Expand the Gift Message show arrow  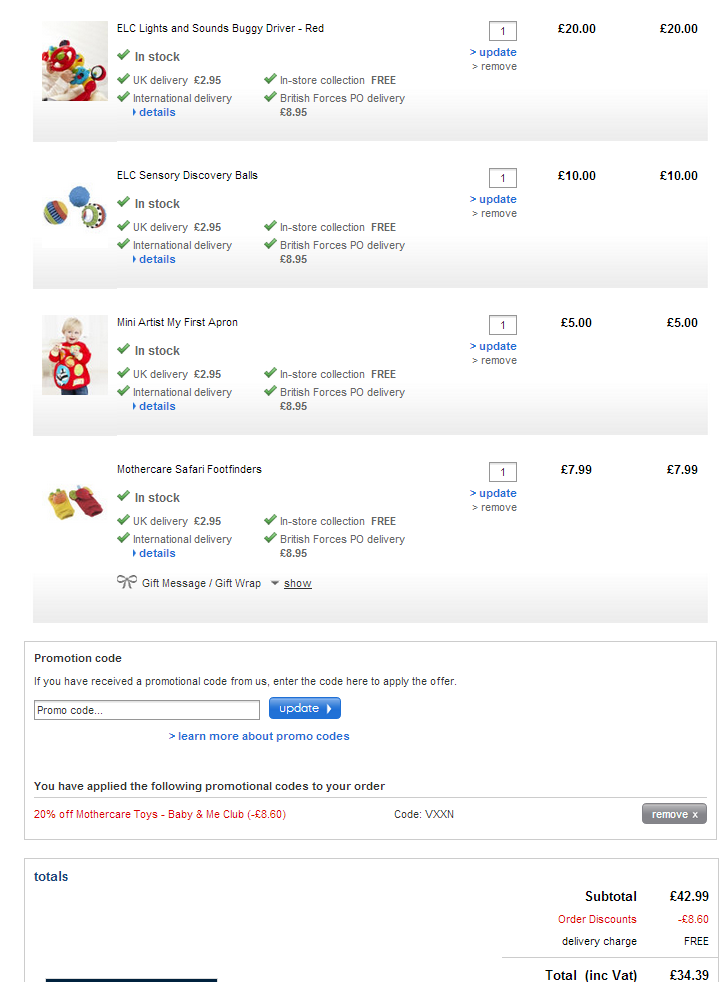coord(275,583)
